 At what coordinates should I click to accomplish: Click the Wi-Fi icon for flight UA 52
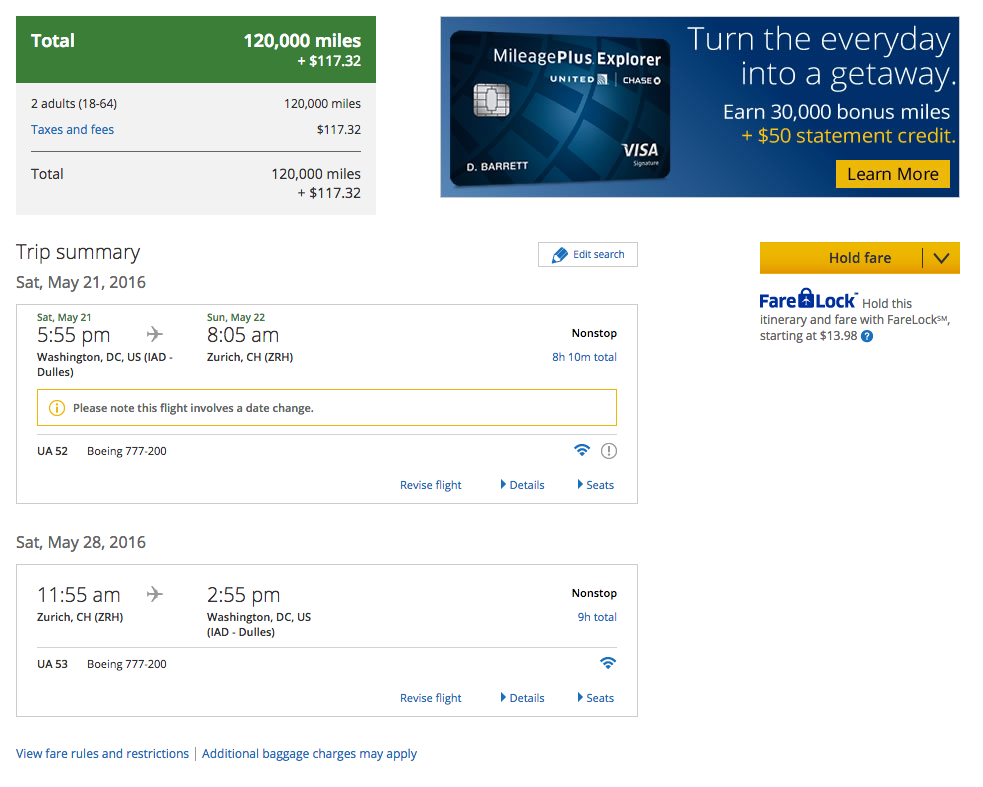[x=582, y=450]
